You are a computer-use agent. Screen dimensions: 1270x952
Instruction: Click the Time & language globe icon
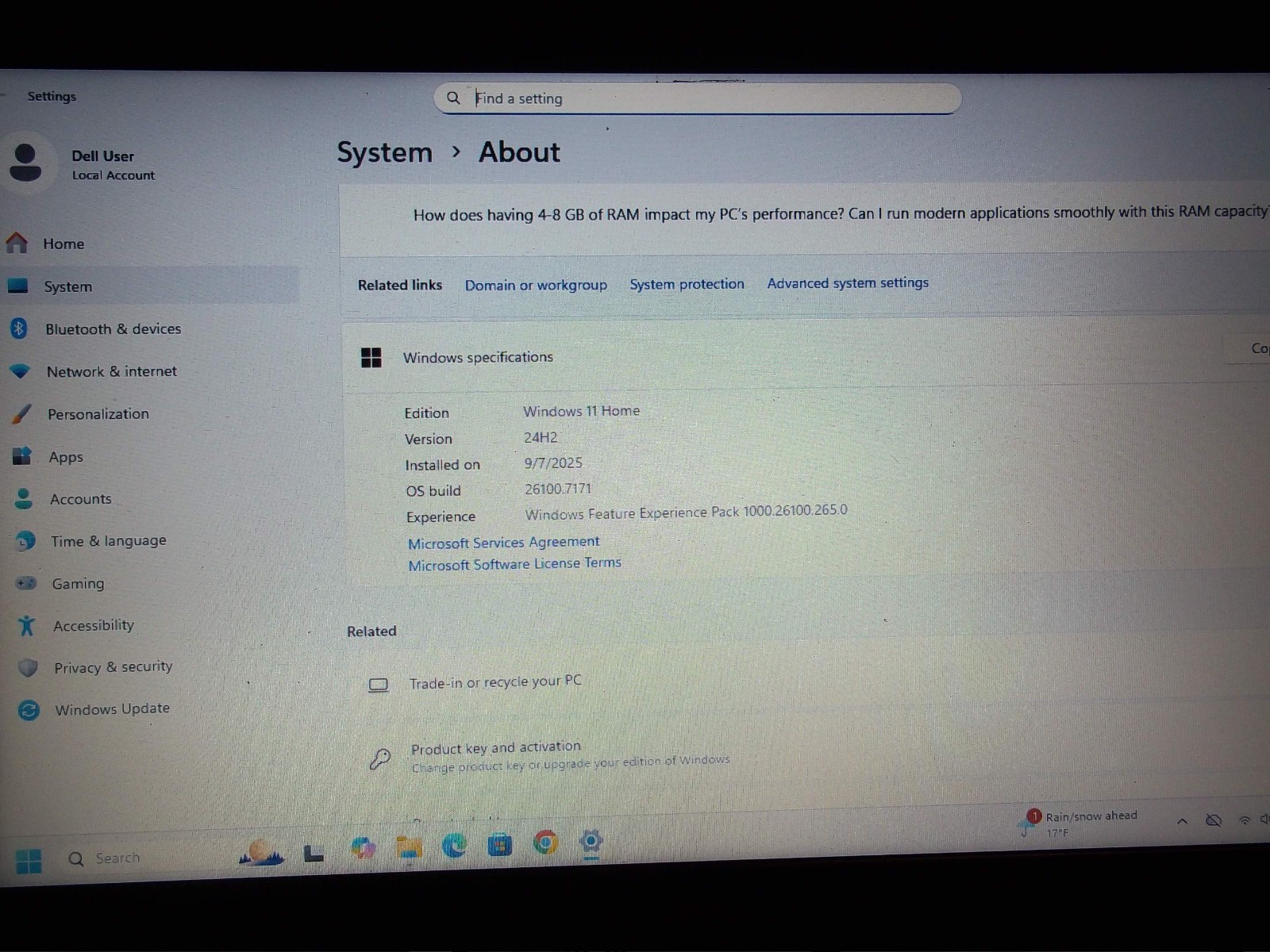pyautogui.click(x=25, y=541)
